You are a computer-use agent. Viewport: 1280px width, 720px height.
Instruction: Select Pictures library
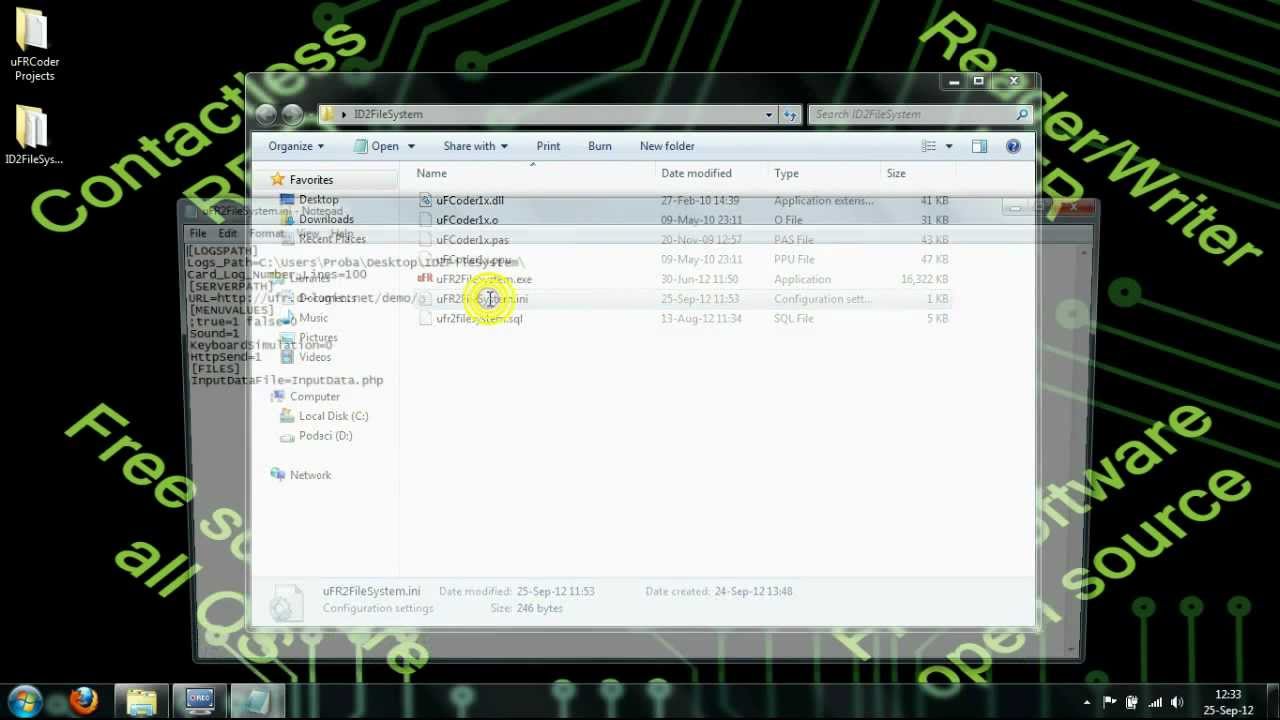pos(318,337)
